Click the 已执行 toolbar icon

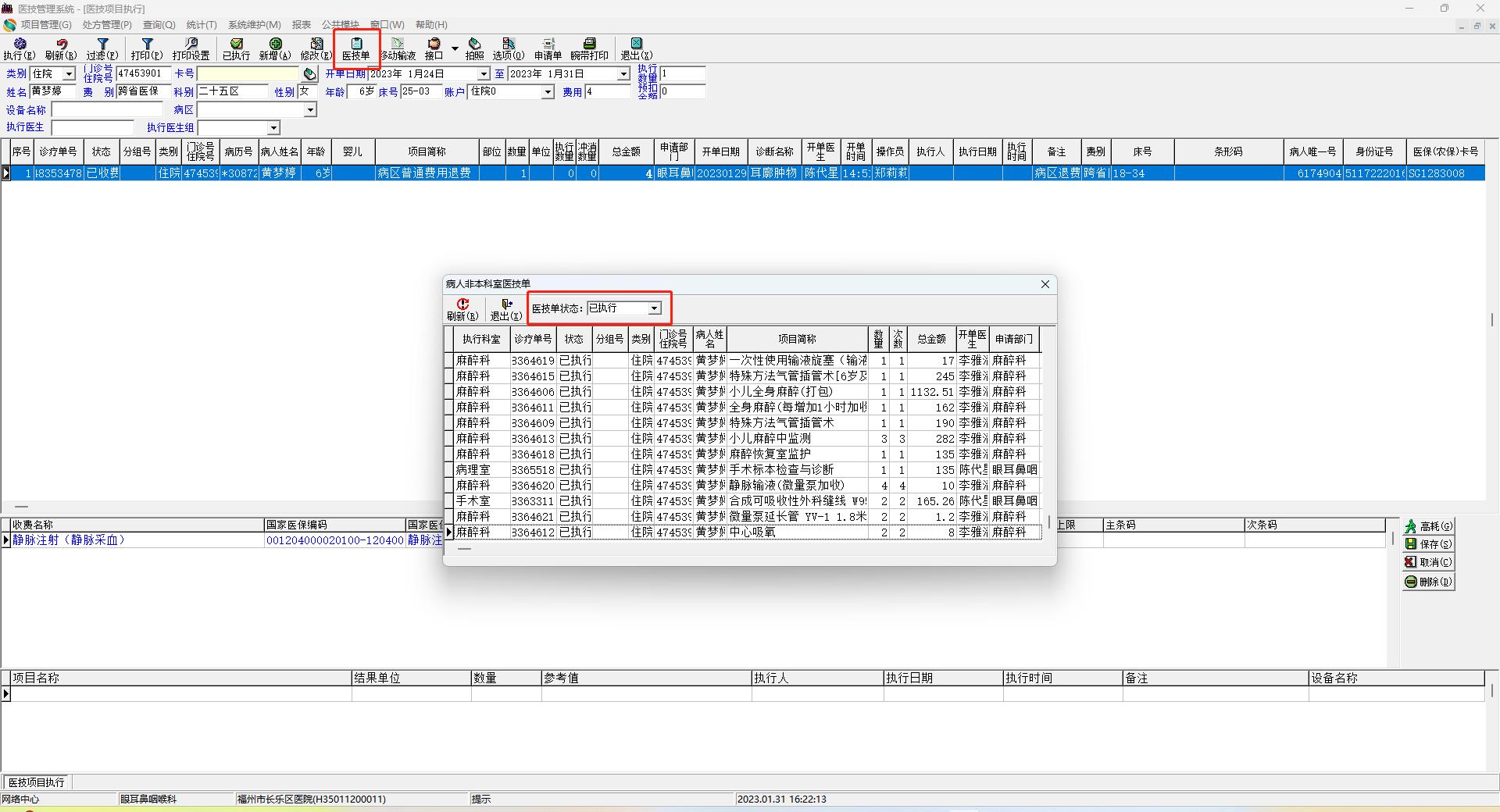click(x=236, y=49)
